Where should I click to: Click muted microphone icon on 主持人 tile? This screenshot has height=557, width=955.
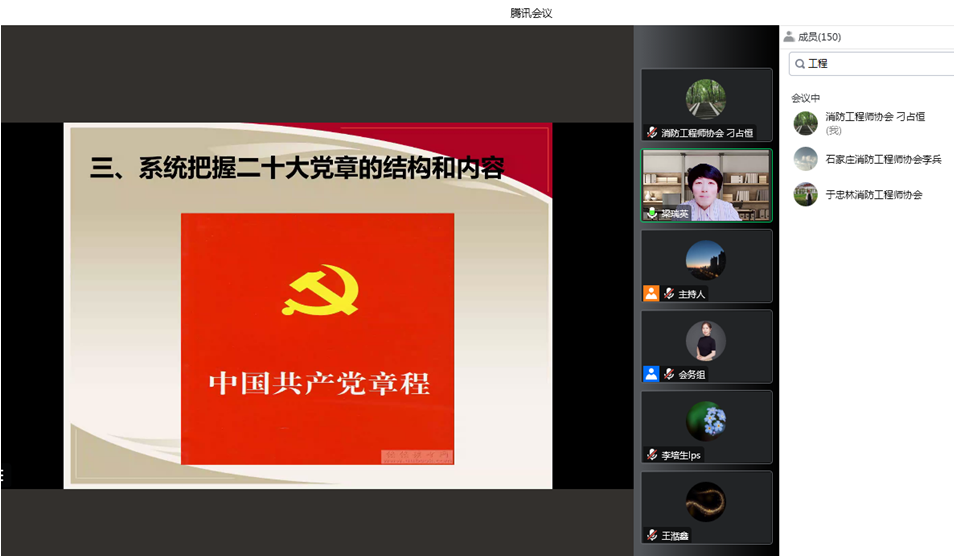coord(669,293)
